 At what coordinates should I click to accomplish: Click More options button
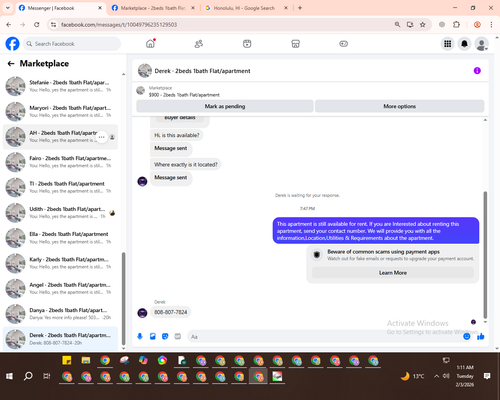(399, 106)
